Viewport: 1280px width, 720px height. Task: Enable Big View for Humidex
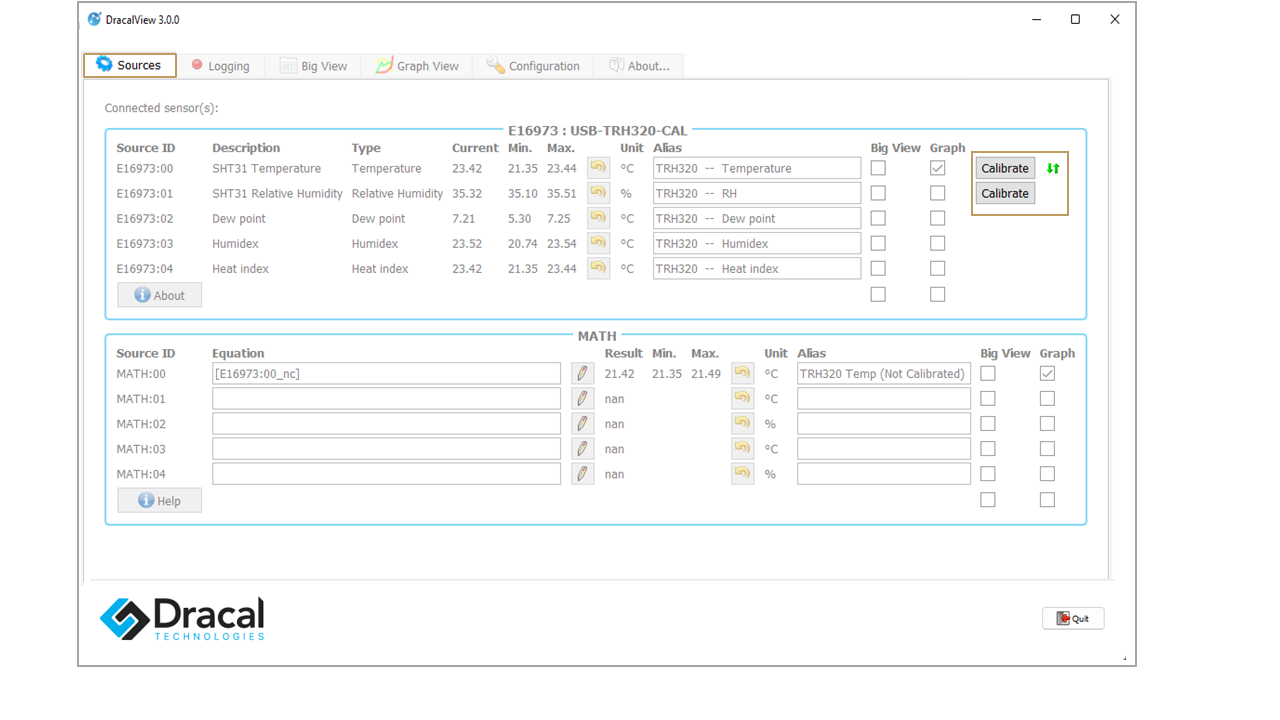(878, 243)
